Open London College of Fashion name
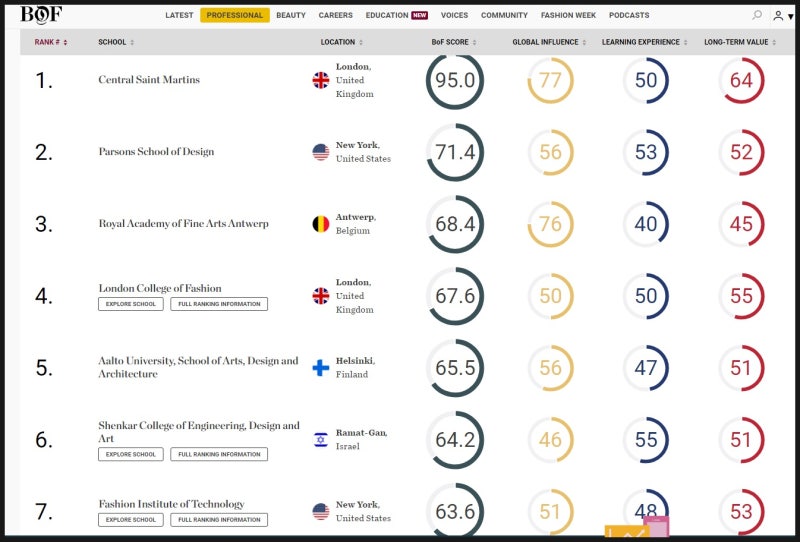The width and height of the screenshot is (800, 542). pos(160,288)
